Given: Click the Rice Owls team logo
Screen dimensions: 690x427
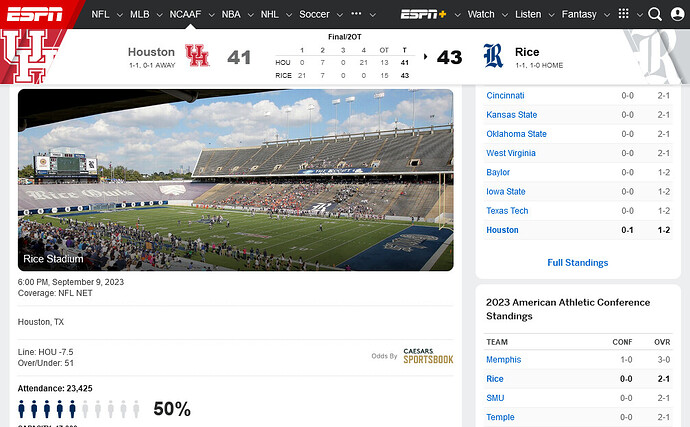Looking at the screenshot, I should click(x=492, y=56).
